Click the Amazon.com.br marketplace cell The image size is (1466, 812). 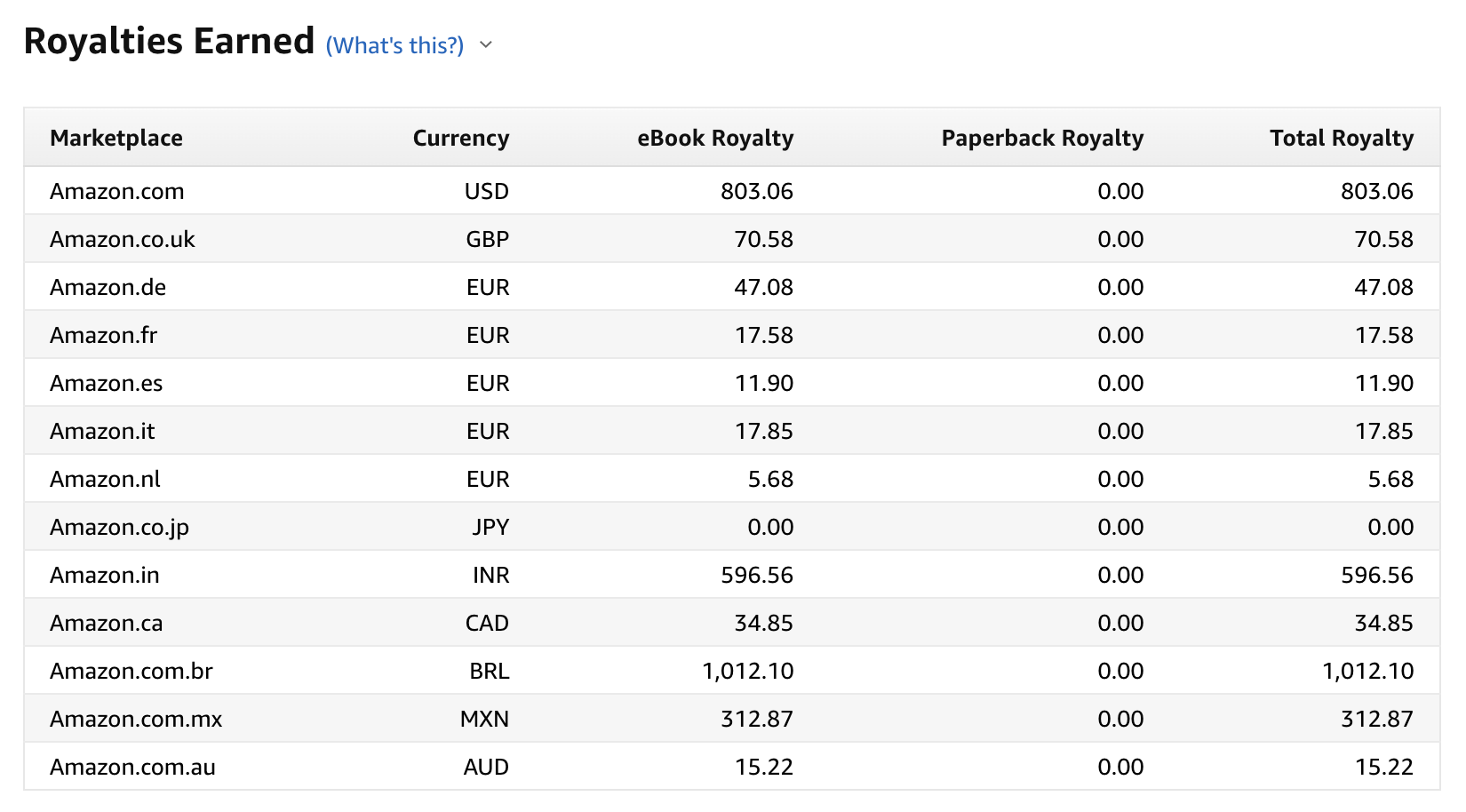click(131, 671)
